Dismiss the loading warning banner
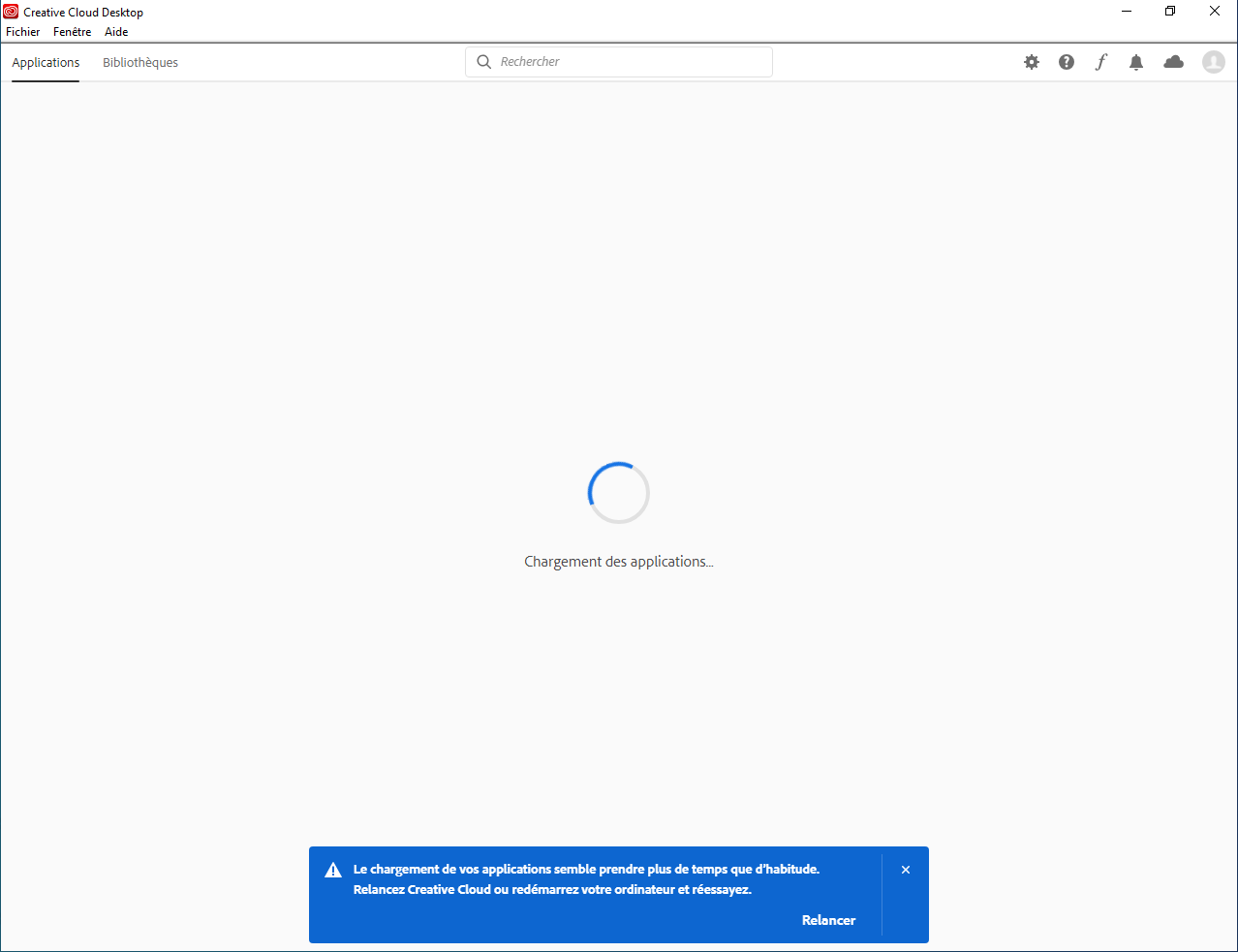 click(906, 870)
